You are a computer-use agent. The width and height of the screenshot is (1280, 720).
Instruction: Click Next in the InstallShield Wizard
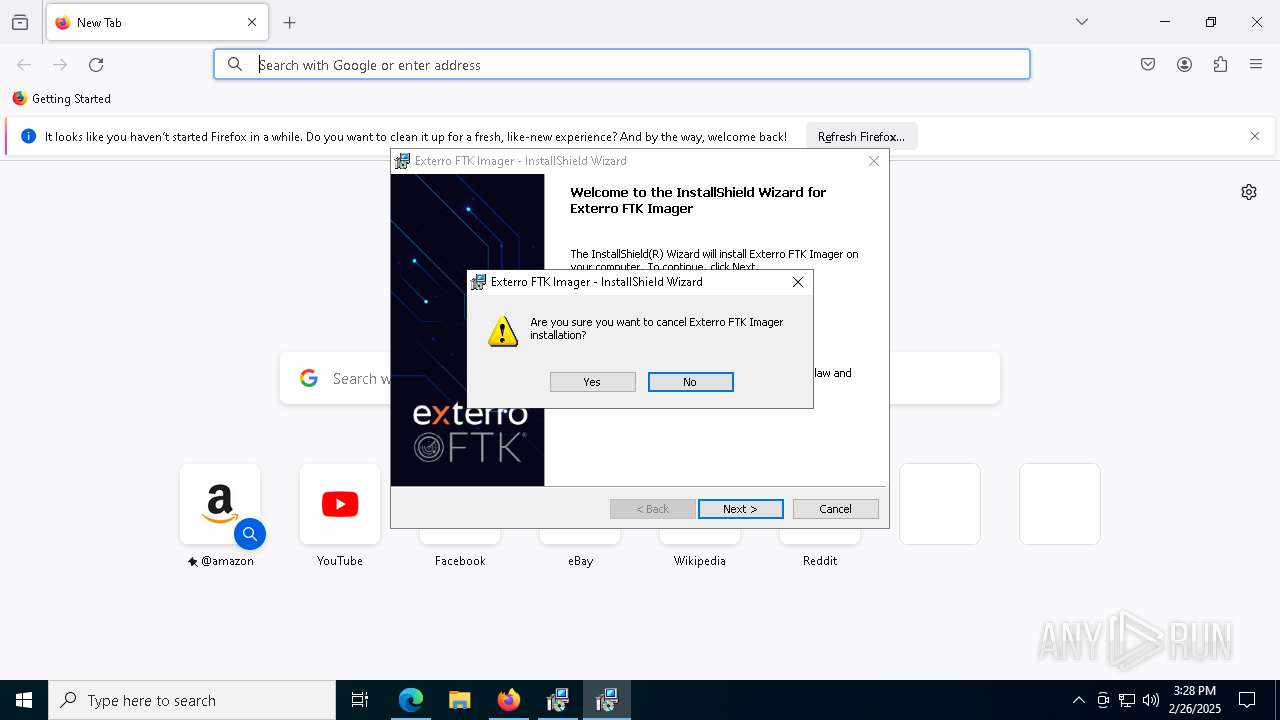(x=740, y=509)
